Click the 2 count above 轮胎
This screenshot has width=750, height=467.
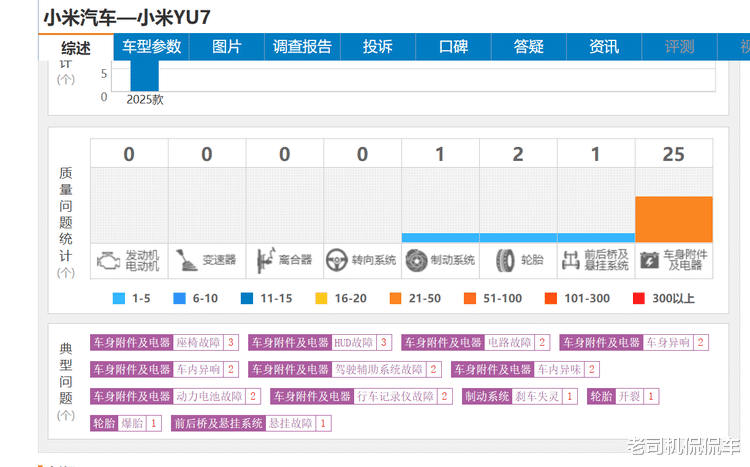[518, 154]
